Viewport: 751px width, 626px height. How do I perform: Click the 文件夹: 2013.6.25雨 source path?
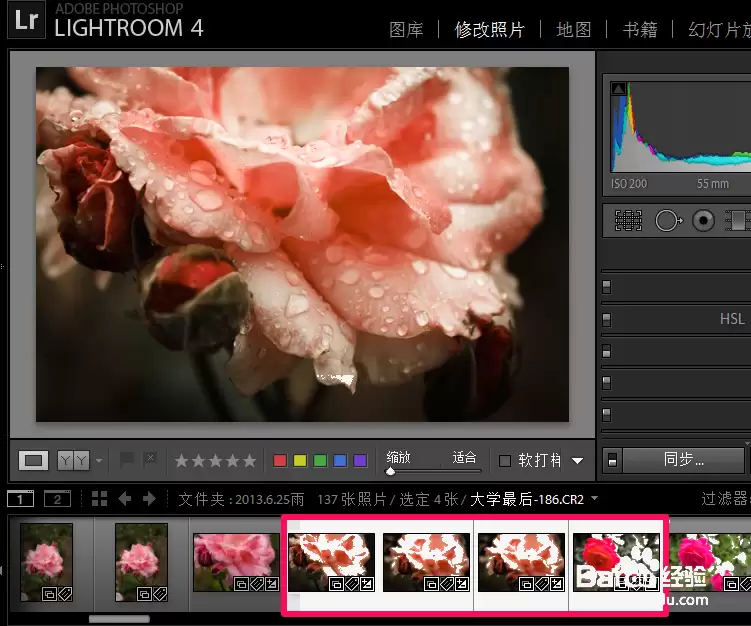point(241,500)
